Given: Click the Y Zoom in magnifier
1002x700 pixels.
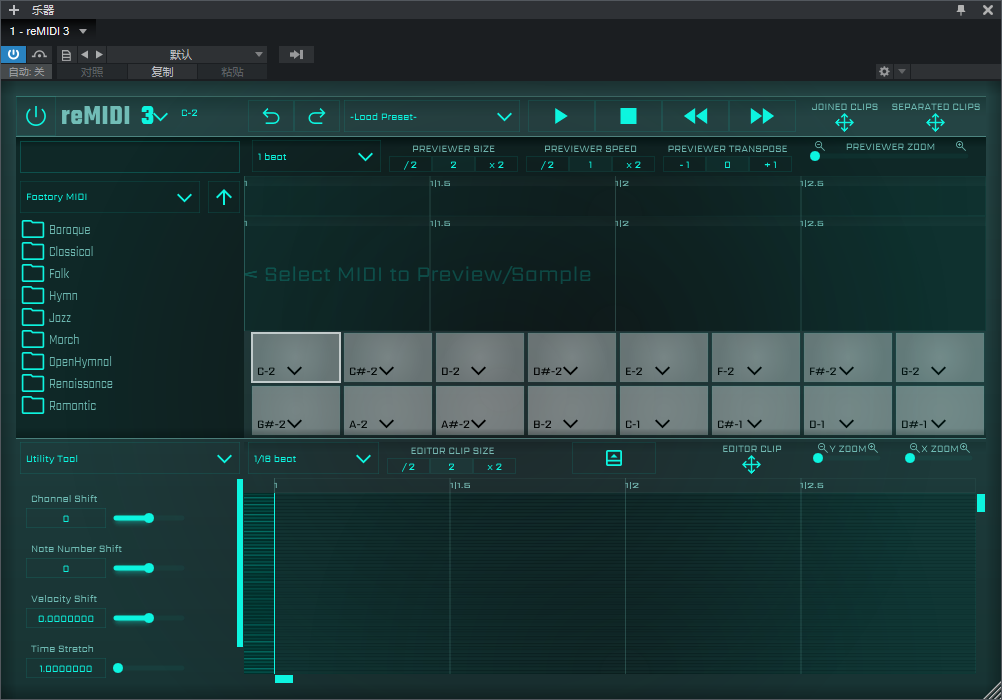Looking at the screenshot, I should [x=873, y=447].
